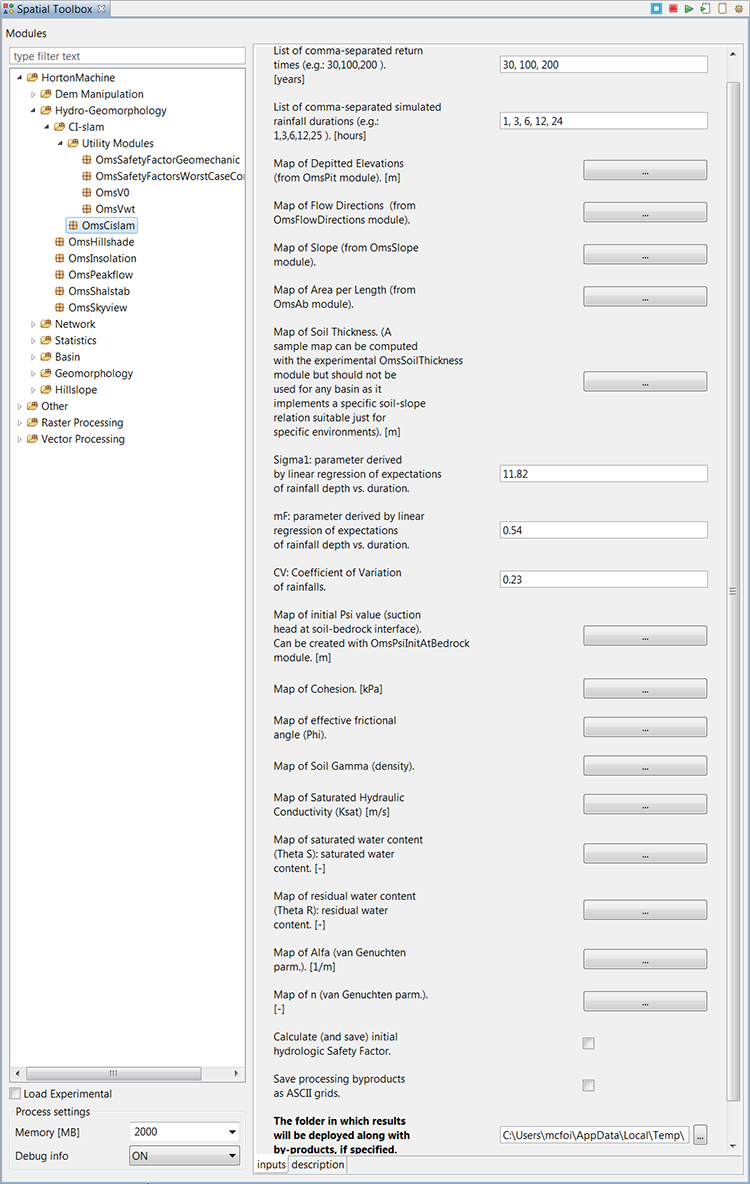Image resolution: width=750 pixels, height=1184 pixels.
Task: Select the inputs tab
Action: tap(271, 1165)
